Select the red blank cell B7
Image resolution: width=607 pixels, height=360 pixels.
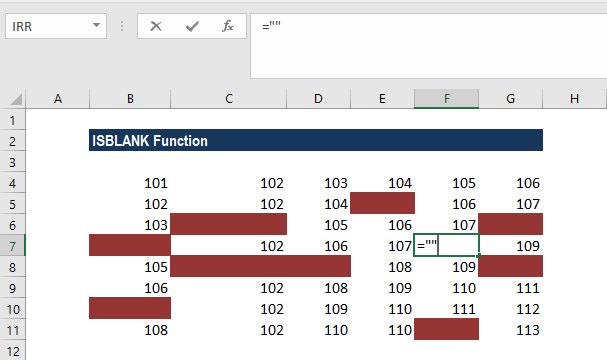coord(130,245)
